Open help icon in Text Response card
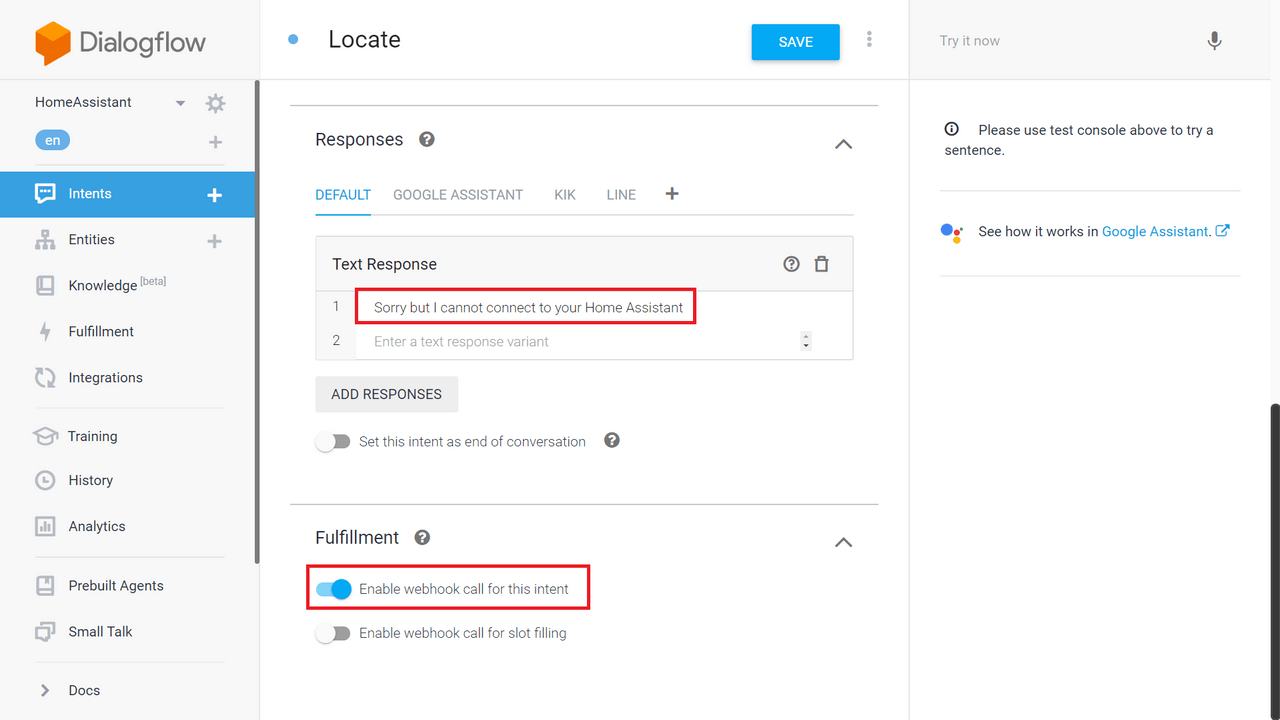 pyautogui.click(x=791, y=264)
